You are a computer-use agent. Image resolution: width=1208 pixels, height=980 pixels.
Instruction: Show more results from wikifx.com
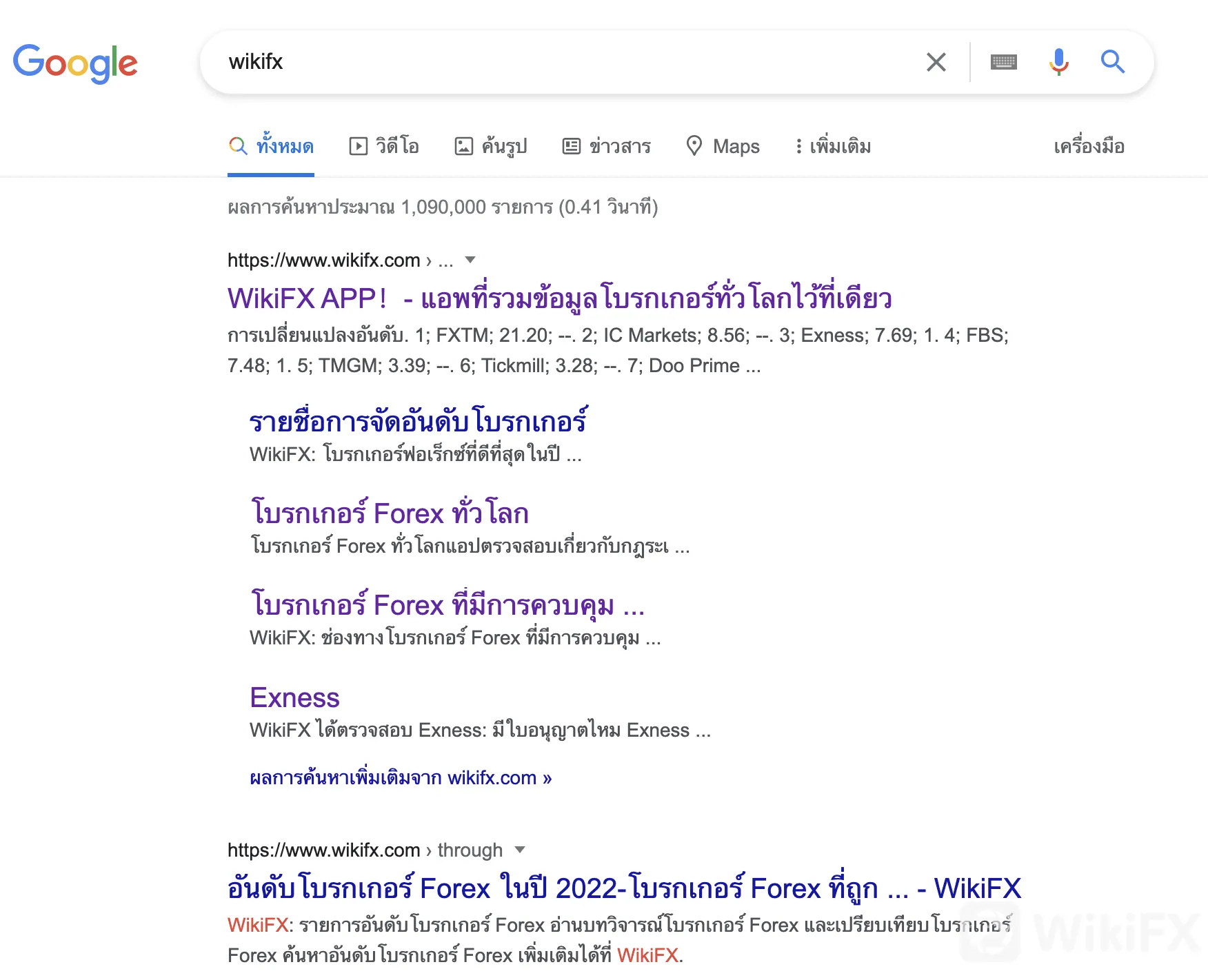[401, 777]
